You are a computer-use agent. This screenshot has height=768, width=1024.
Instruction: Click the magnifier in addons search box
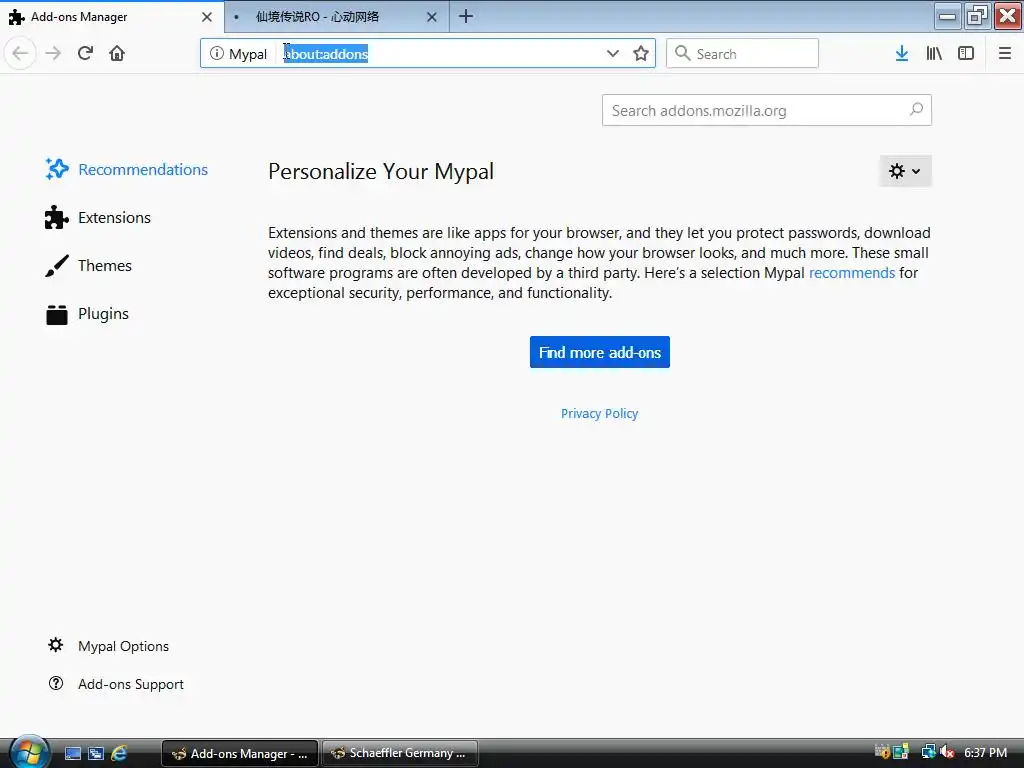(916, 110)
